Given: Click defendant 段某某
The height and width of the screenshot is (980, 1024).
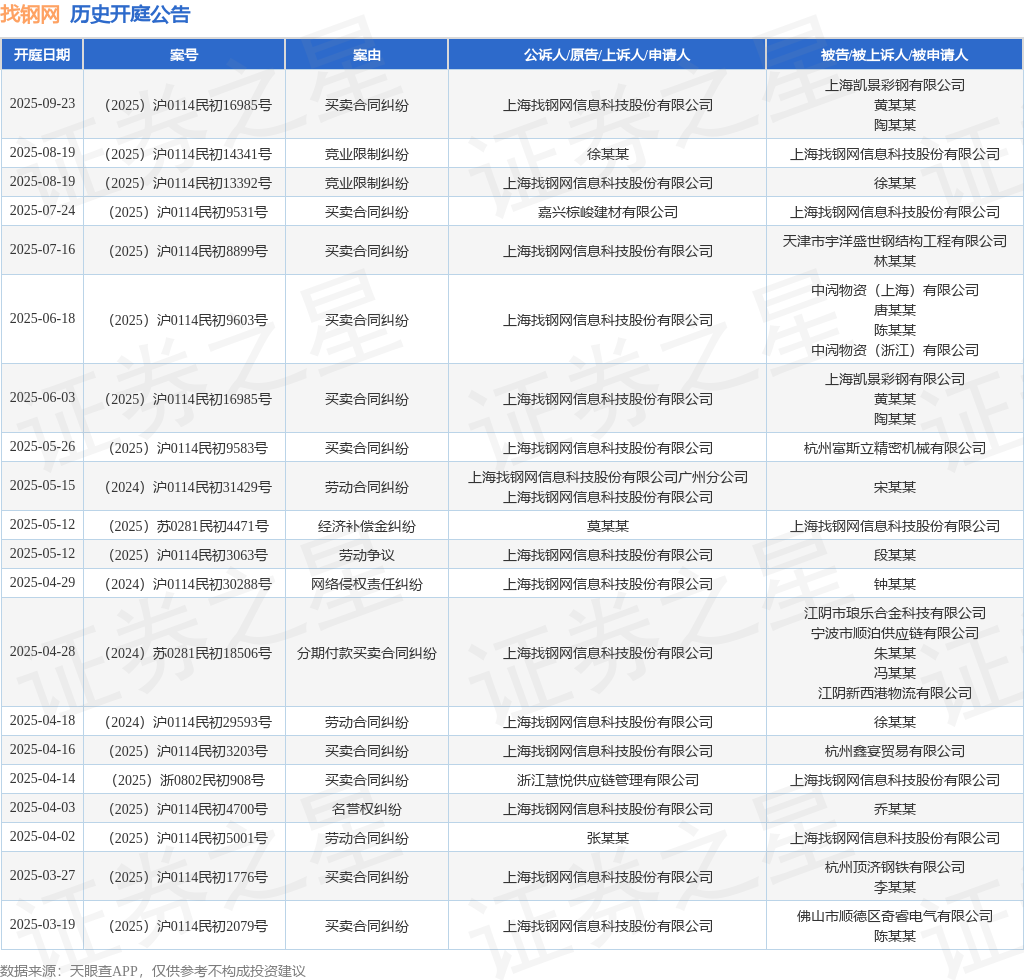Looking at the screenshot, I should pos(895,555).
